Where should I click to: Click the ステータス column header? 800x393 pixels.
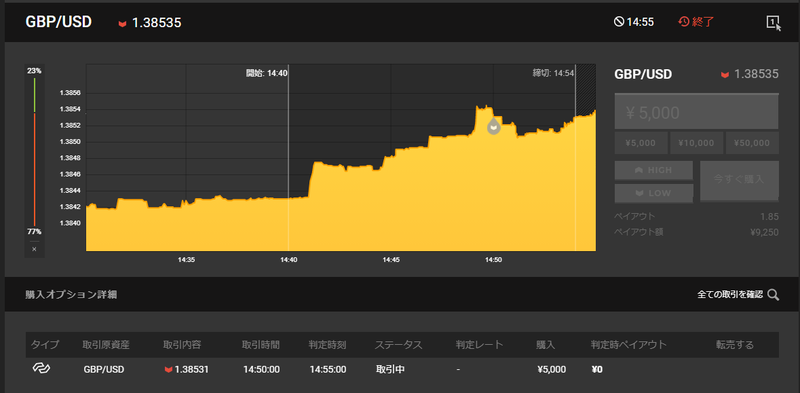pyautogui.click(x=398, y=345)
